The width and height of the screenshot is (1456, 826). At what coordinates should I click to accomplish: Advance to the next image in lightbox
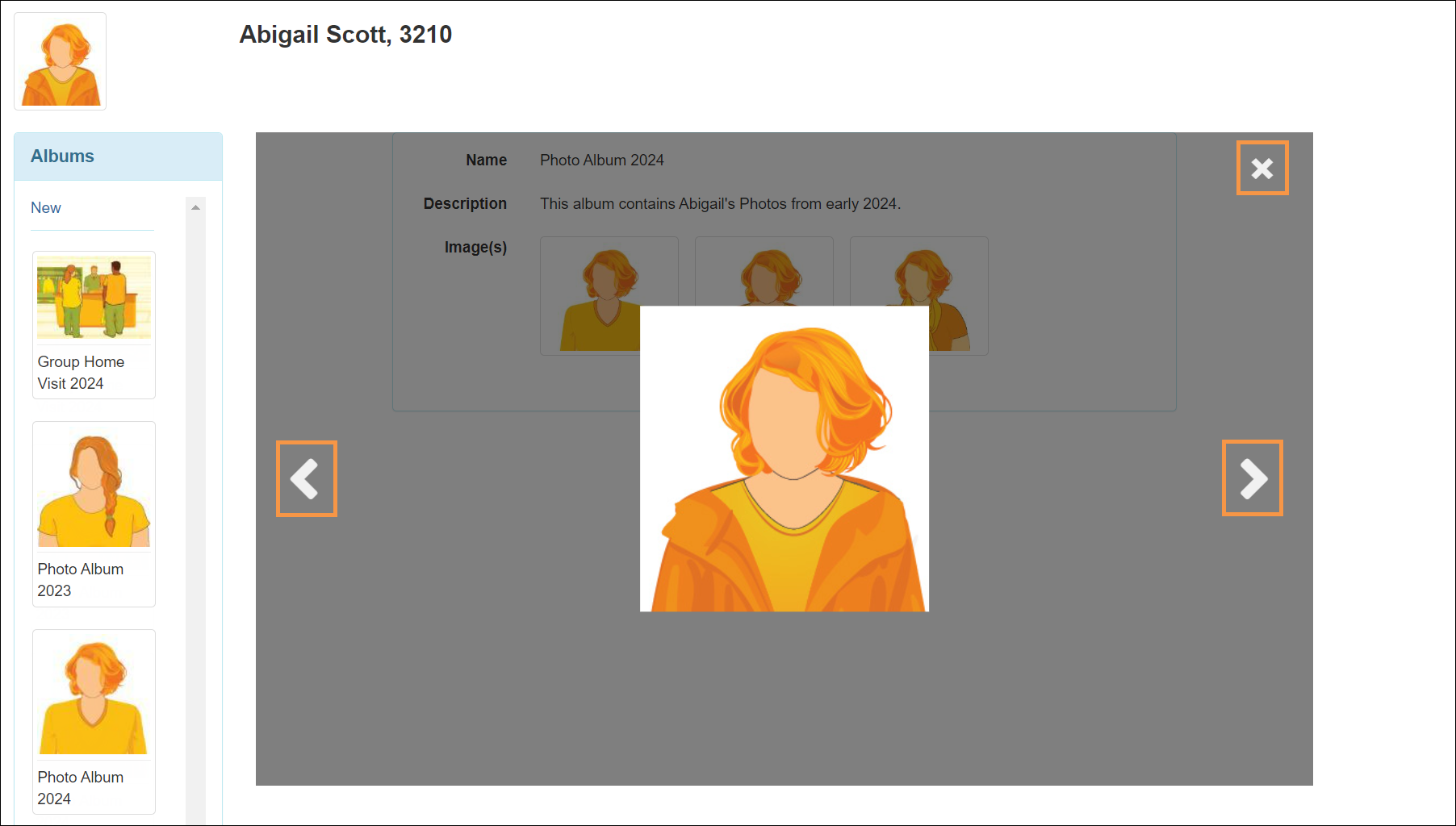tap(1252, 478)
